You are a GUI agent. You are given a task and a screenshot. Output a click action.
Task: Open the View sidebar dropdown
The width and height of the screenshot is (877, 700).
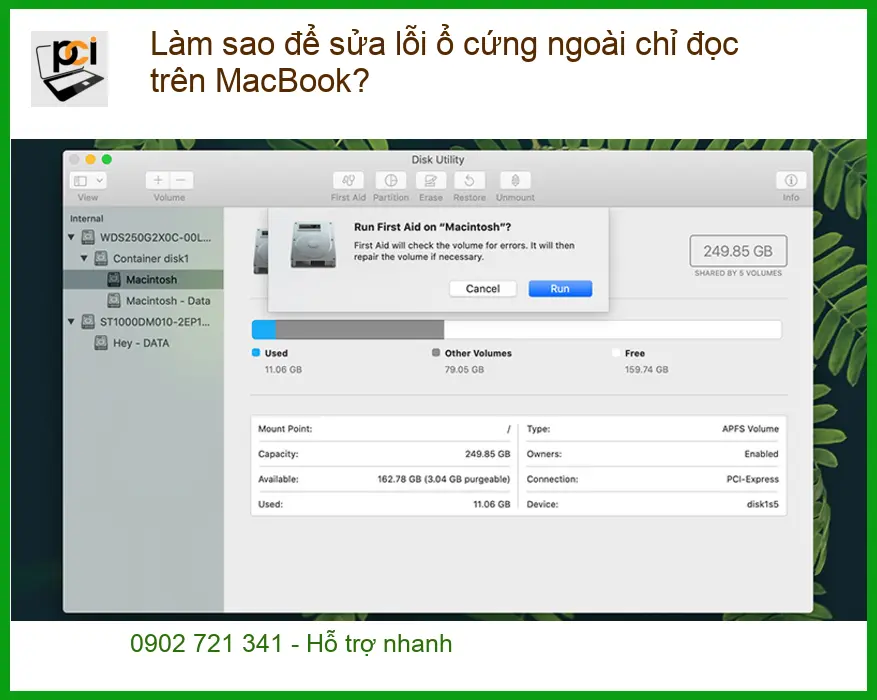click(x=88, y=181)
